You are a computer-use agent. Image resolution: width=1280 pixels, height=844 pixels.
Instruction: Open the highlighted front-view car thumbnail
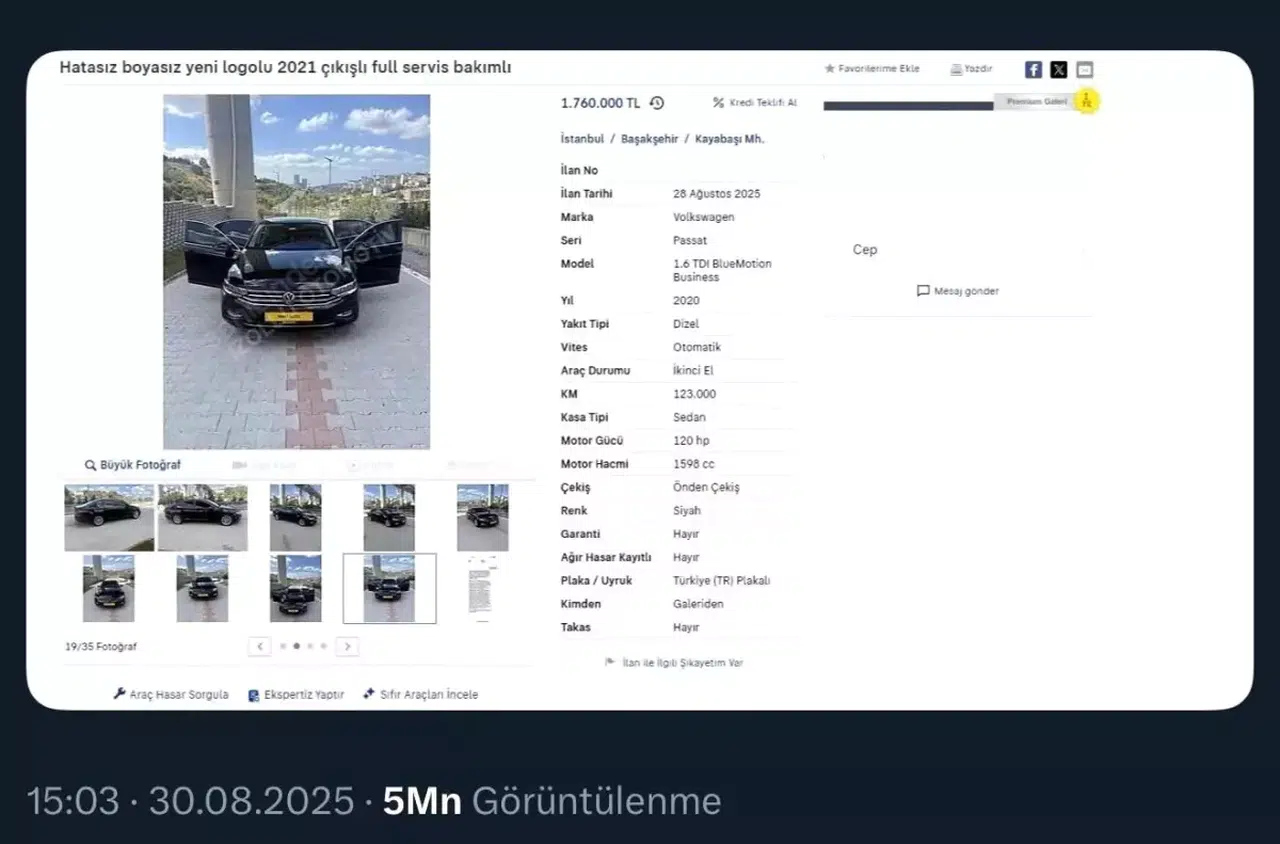tap(390, 588)
